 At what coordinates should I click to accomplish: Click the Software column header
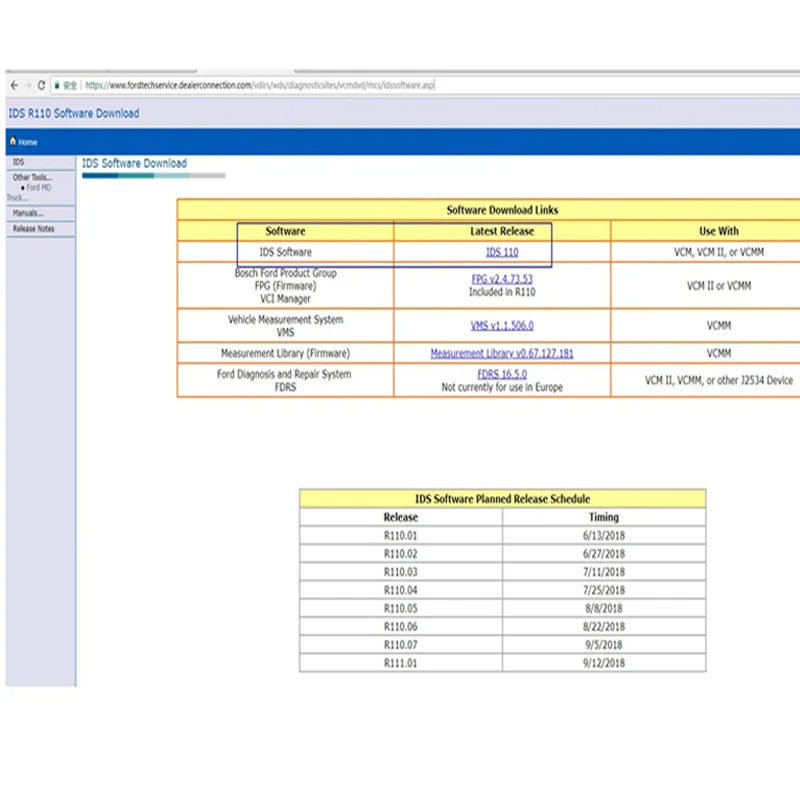pyautogui.click(x=285, y=231)
